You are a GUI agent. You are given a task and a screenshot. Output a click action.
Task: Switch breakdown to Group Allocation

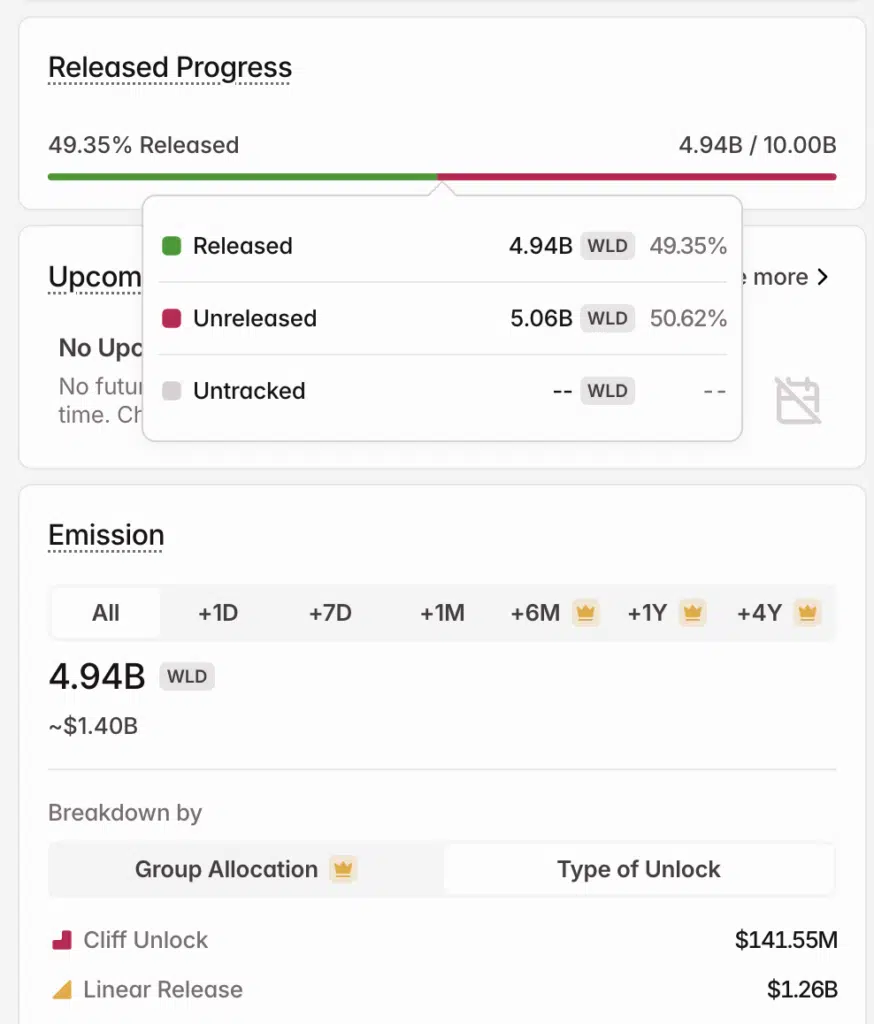(x=226, y=869)
